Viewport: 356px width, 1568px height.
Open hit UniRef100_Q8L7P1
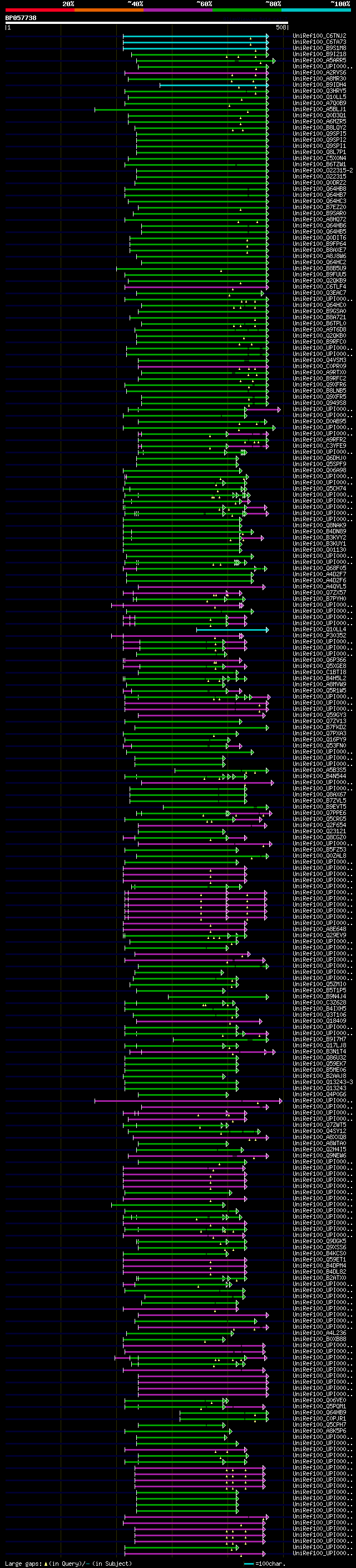[319, 152]
